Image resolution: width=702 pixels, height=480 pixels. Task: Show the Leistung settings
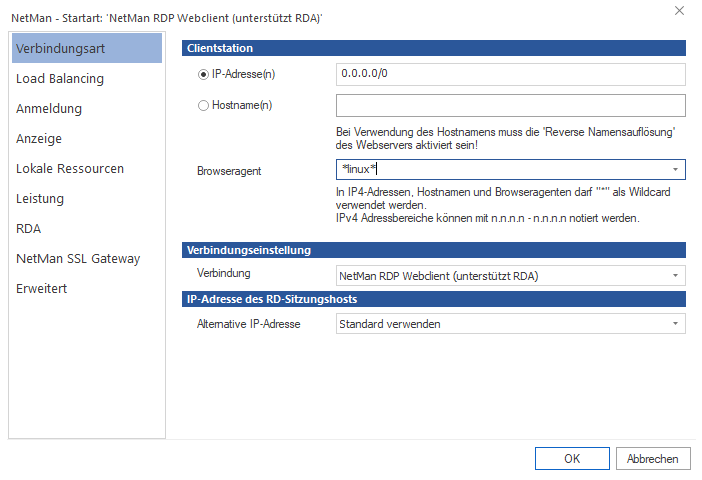(x=40, y=198)
